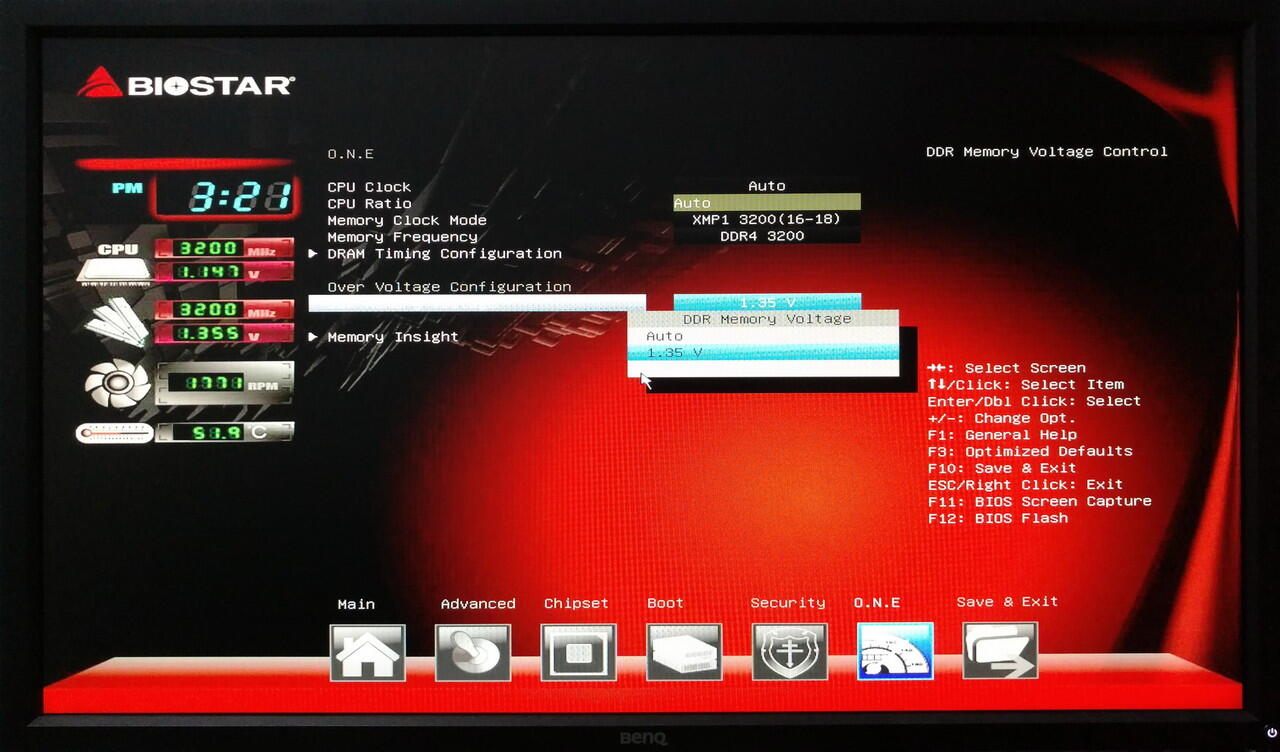The height and width of the screenshot is (752, 1280).
Task: Click the 3:21 clock display
Action: coord(225,196)
